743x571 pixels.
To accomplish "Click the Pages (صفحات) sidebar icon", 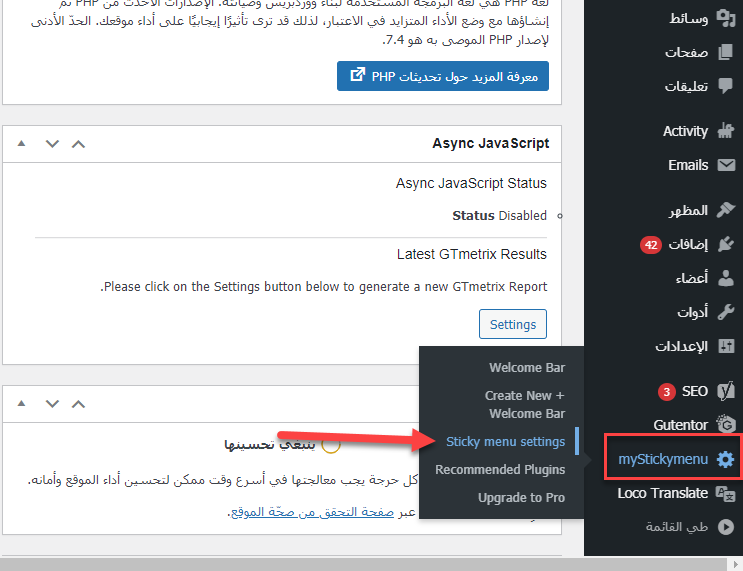I will 725,52.
